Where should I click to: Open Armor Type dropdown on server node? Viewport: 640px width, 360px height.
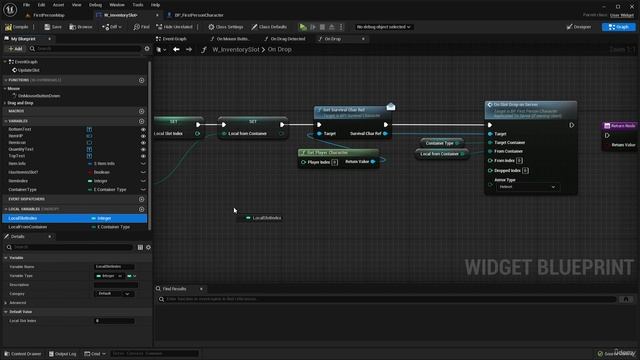527,187
